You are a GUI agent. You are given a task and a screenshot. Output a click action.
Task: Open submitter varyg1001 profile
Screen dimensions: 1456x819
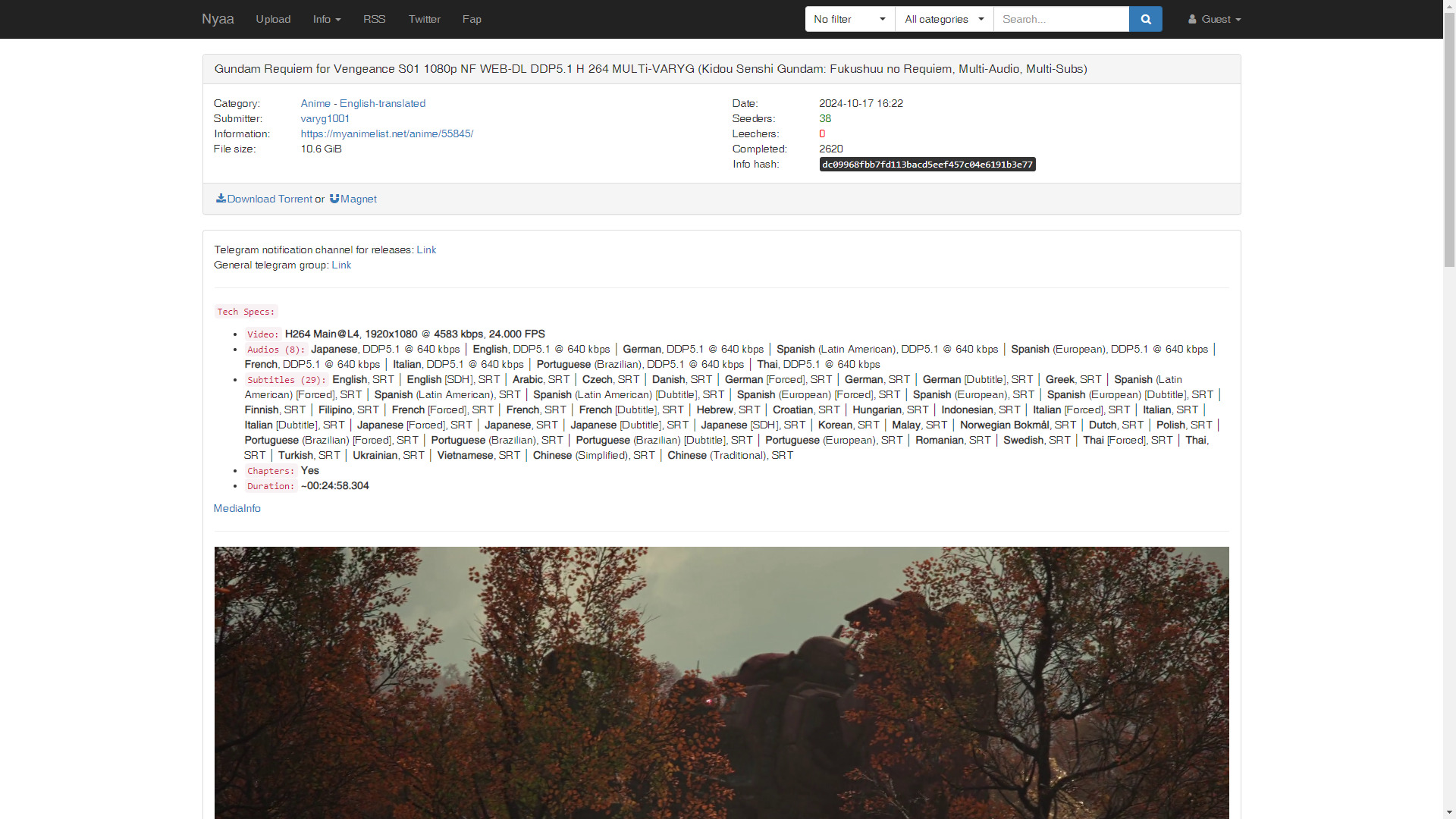point(325,118)
